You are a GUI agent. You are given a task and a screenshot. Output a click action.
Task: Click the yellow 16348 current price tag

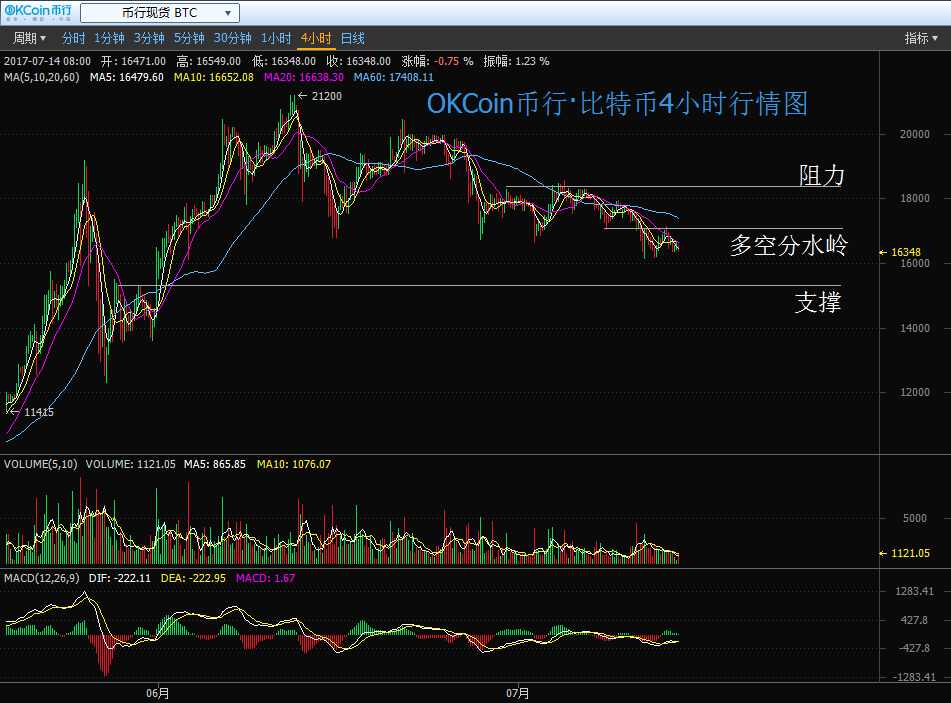coord(904,253)
